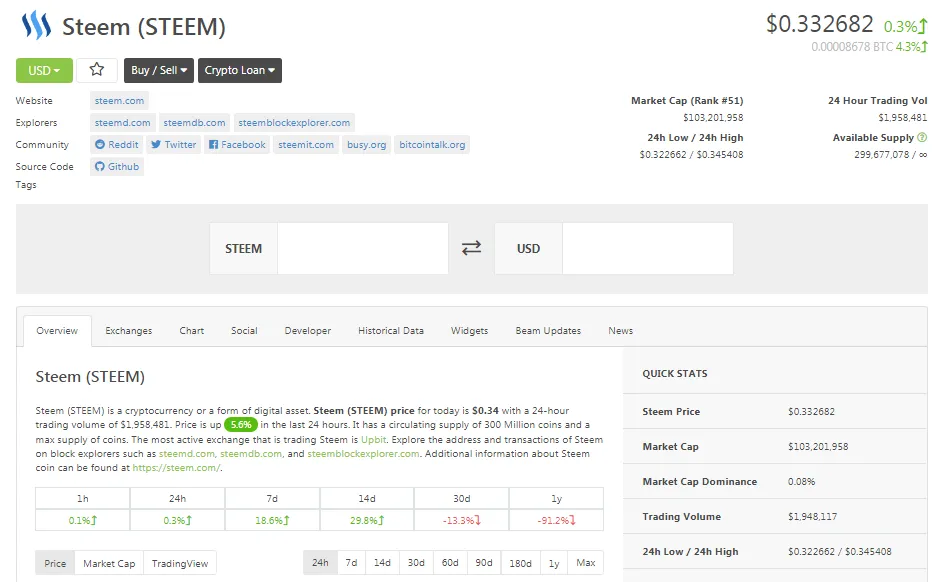
Task: Select the 60d chart range button
Action: [450, 562]
